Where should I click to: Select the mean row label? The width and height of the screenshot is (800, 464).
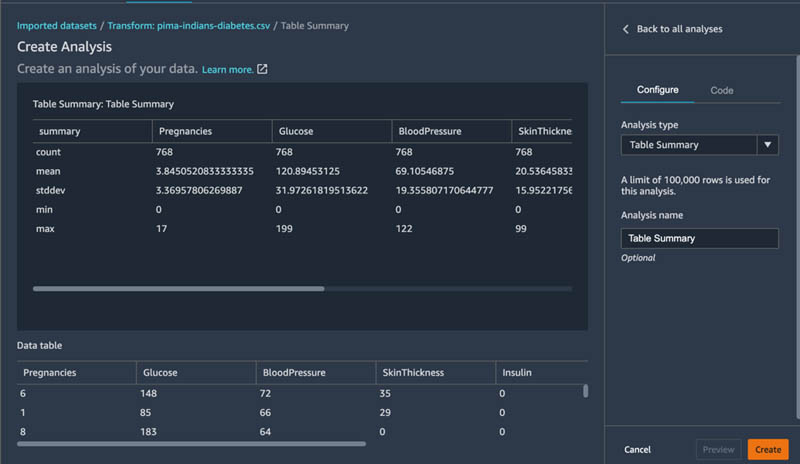coord(48,172)
